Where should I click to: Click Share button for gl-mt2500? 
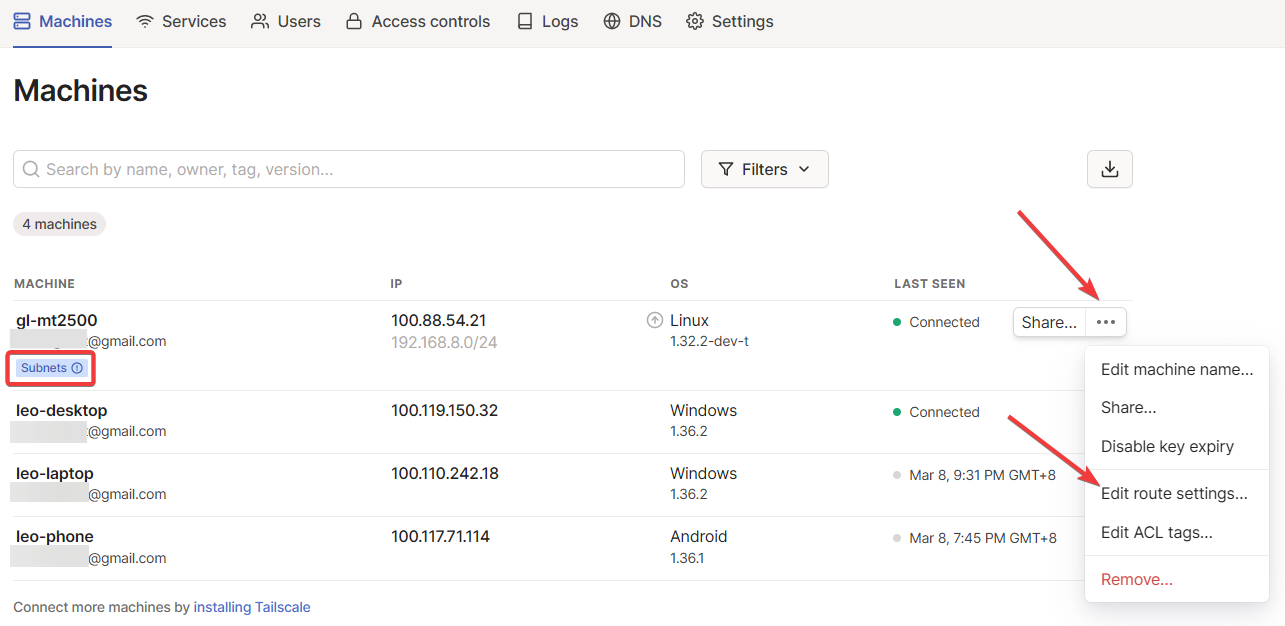(1049, 322)
